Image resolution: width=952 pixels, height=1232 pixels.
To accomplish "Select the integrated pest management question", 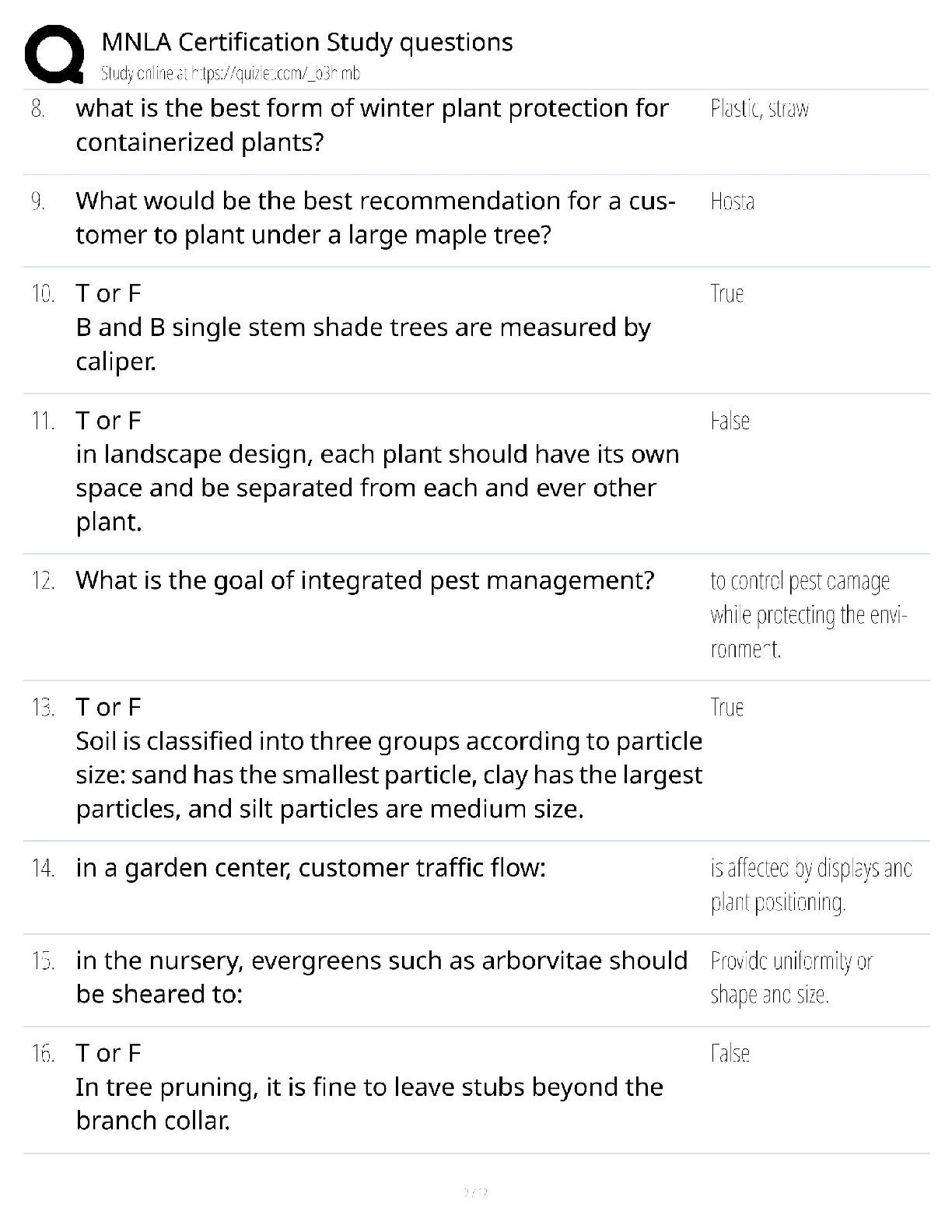I will (x=365, y=580).
